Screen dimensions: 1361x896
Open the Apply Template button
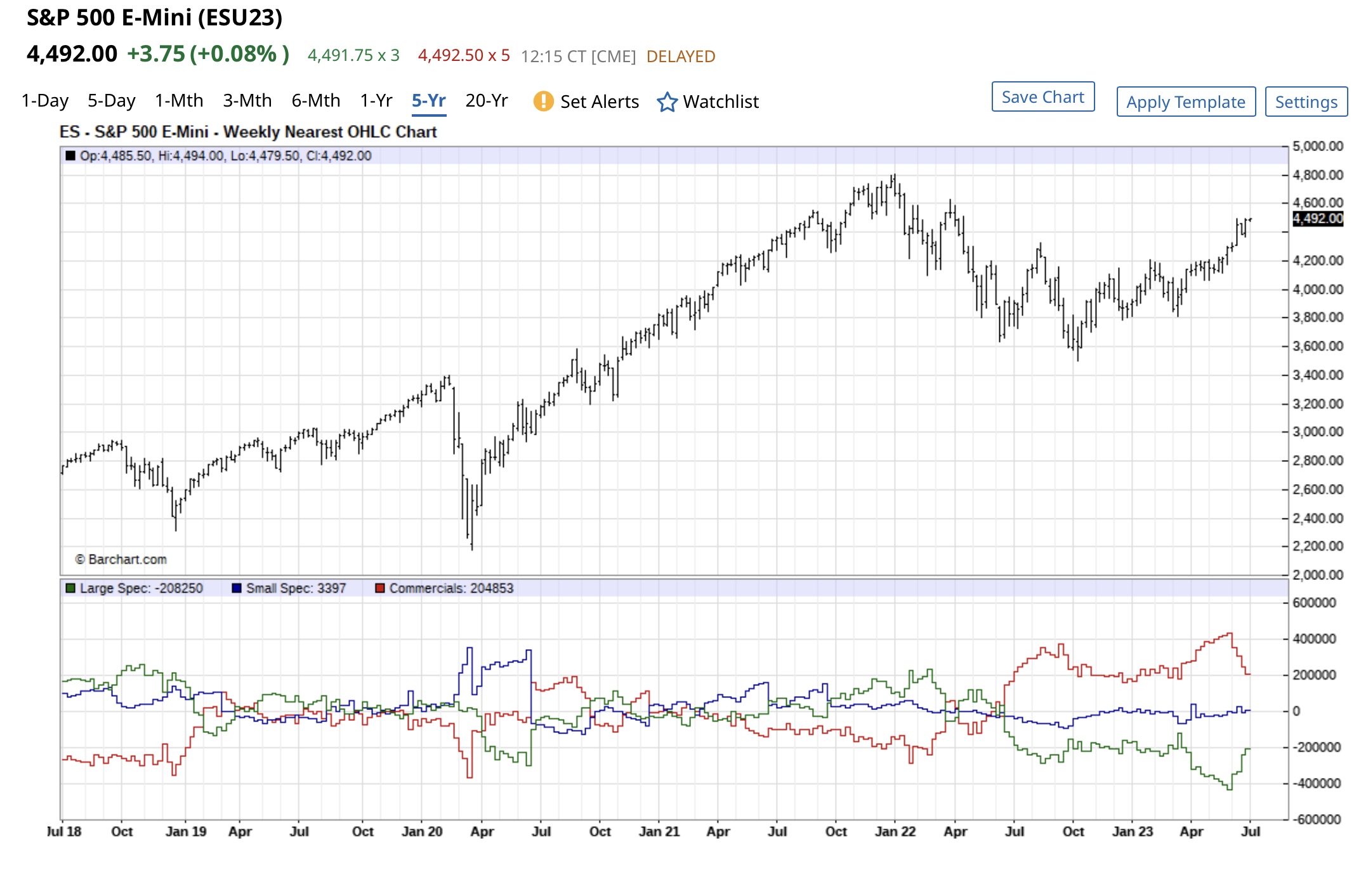pos(1186,102)
